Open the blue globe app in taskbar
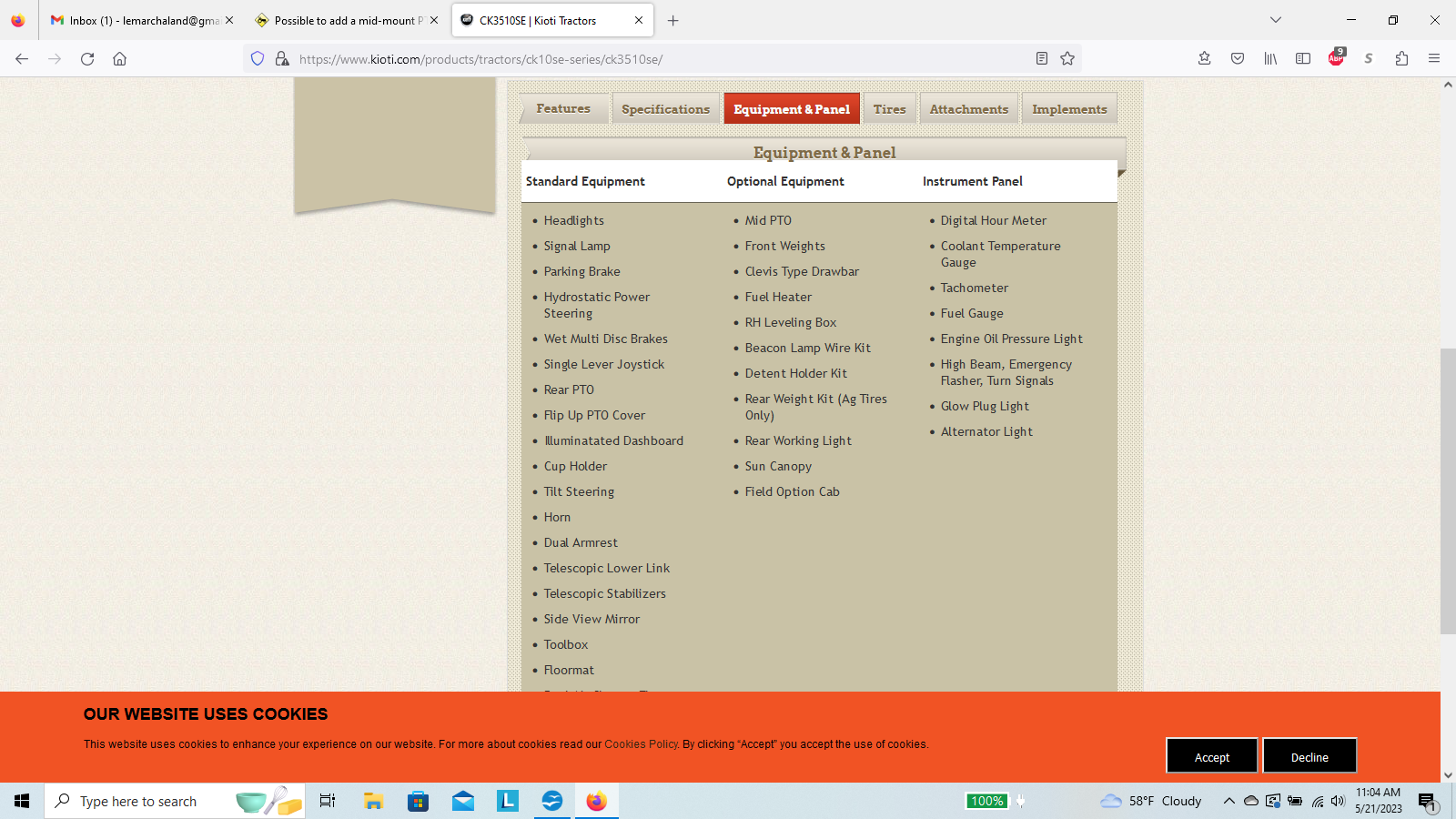 [552, 801]
